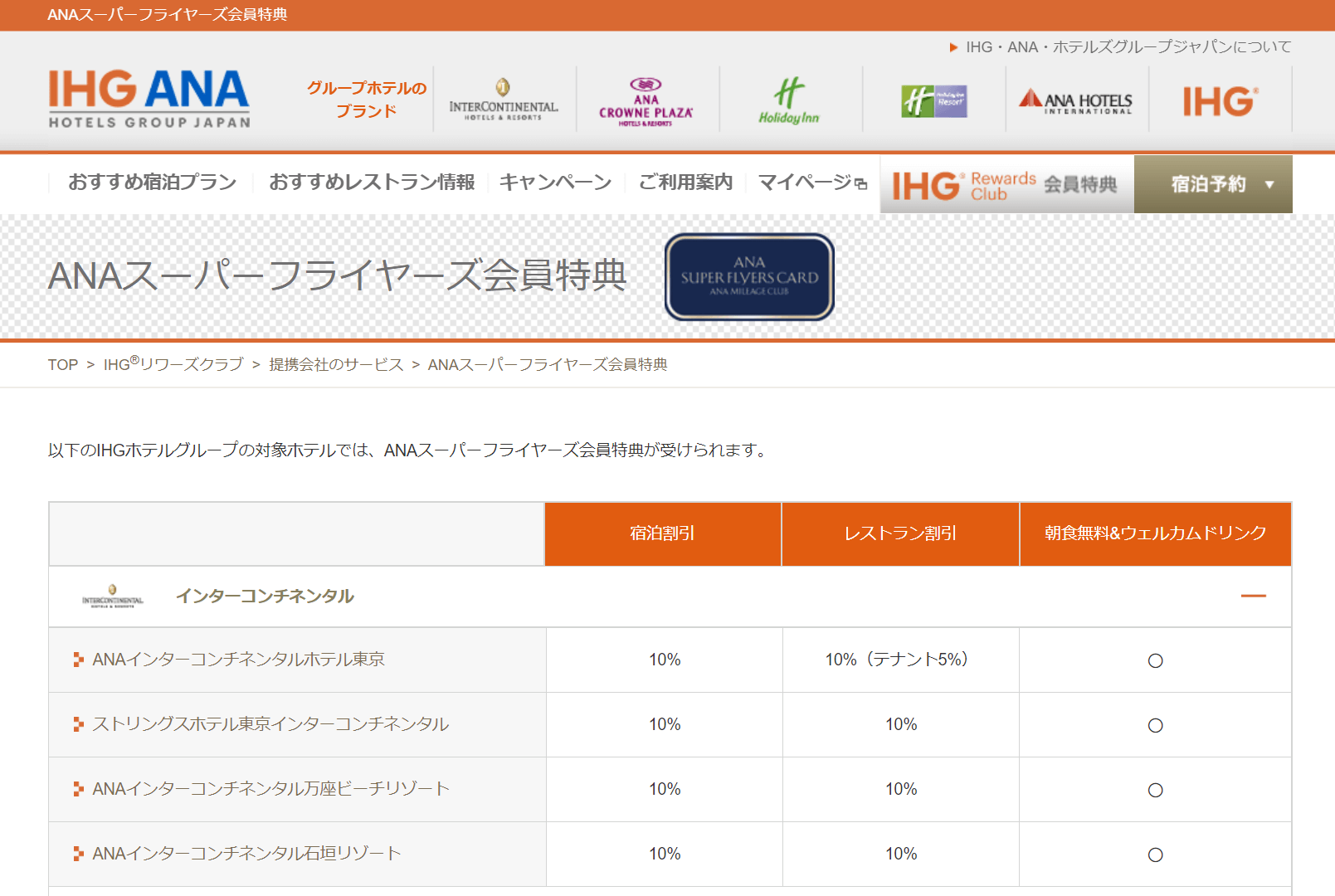Collapse the インターコンチネンタル section with minus icon
The image size is (1335, 896).
point(1253,596)
